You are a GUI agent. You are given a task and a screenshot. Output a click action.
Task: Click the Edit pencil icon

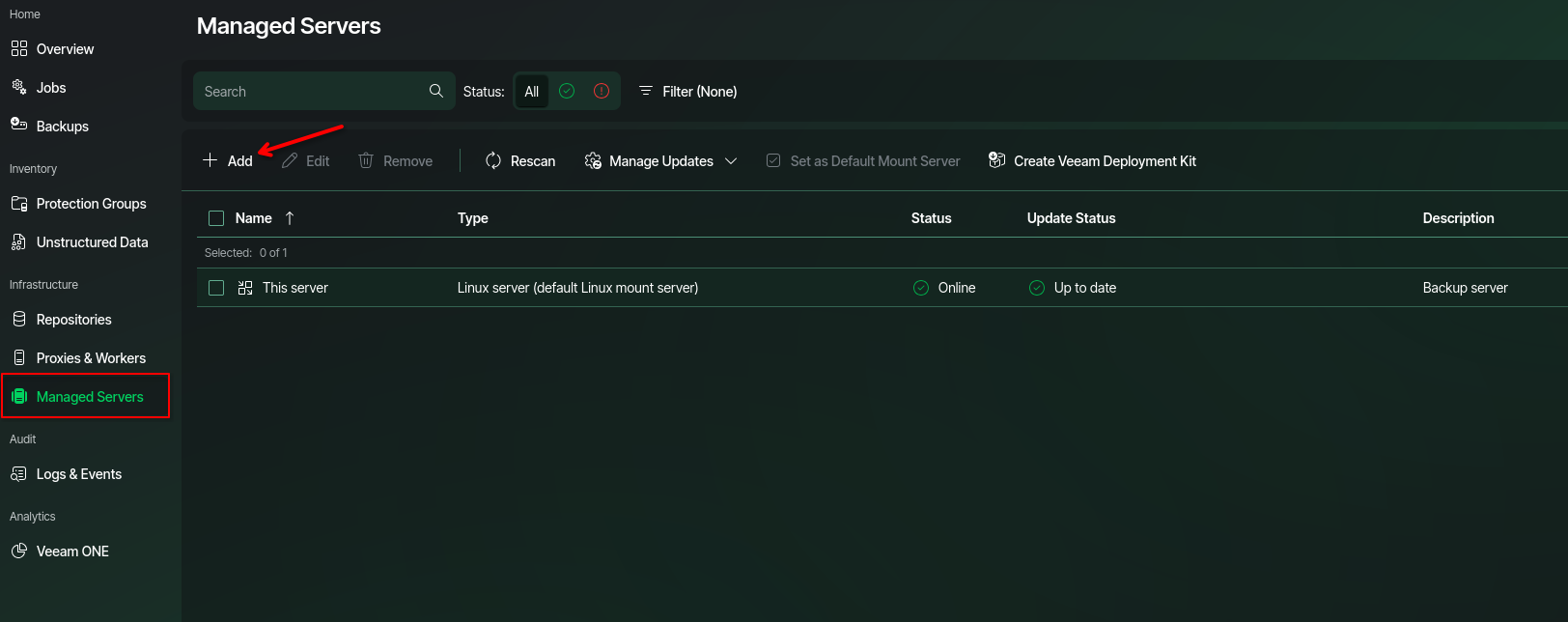tap(290, 160)
